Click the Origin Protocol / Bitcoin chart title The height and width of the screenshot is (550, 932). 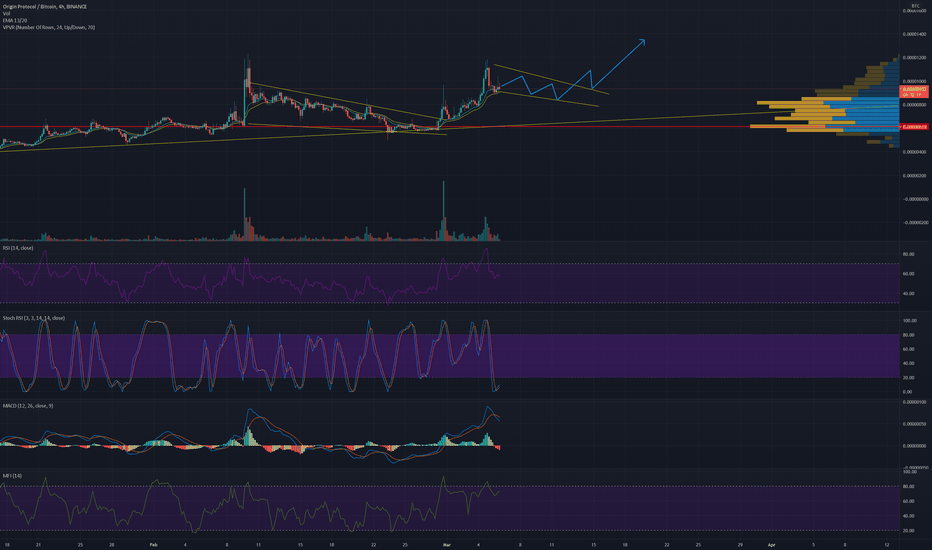tap(45, 7)
